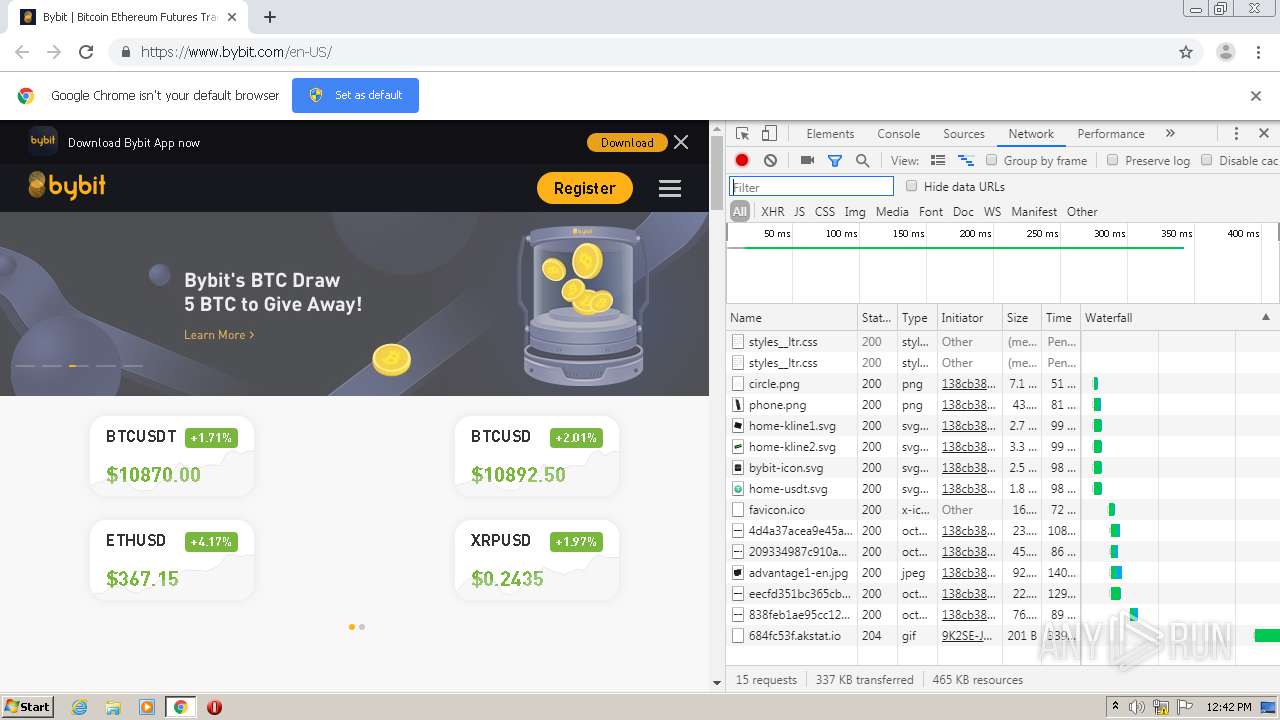Screen dimensions: 1280x720
Task: Open initiator link for advantage1-en.jpg
Action: coord(968,573)
